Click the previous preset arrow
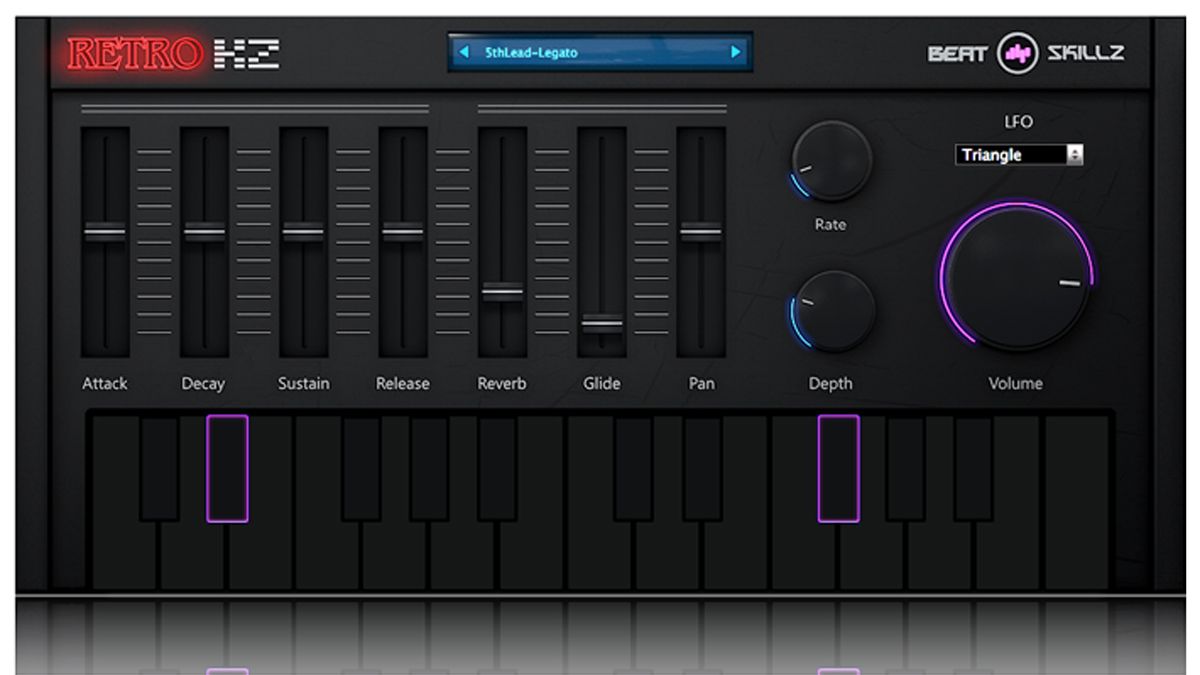This screenshot has height=675, width=1200. (x=462, y=54)
